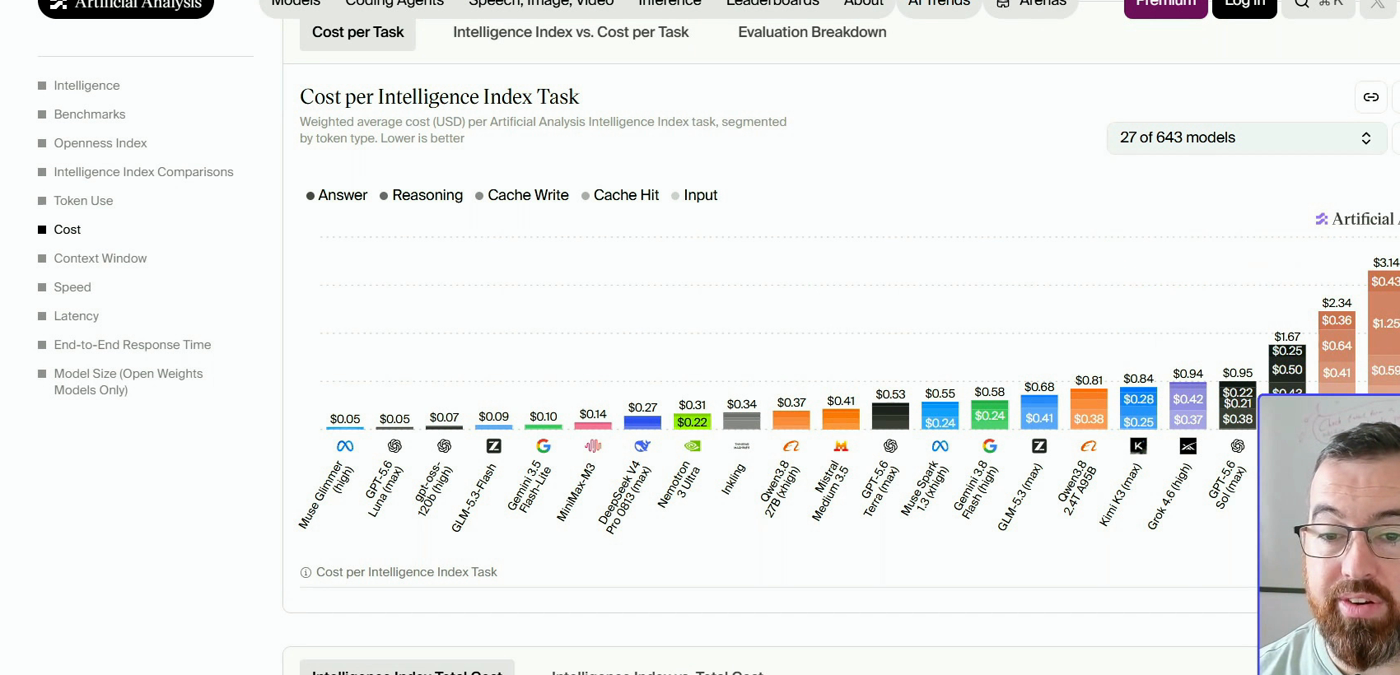Go to Benchmarks in the sidebar
1400x675 pixels.
(90, 115)
